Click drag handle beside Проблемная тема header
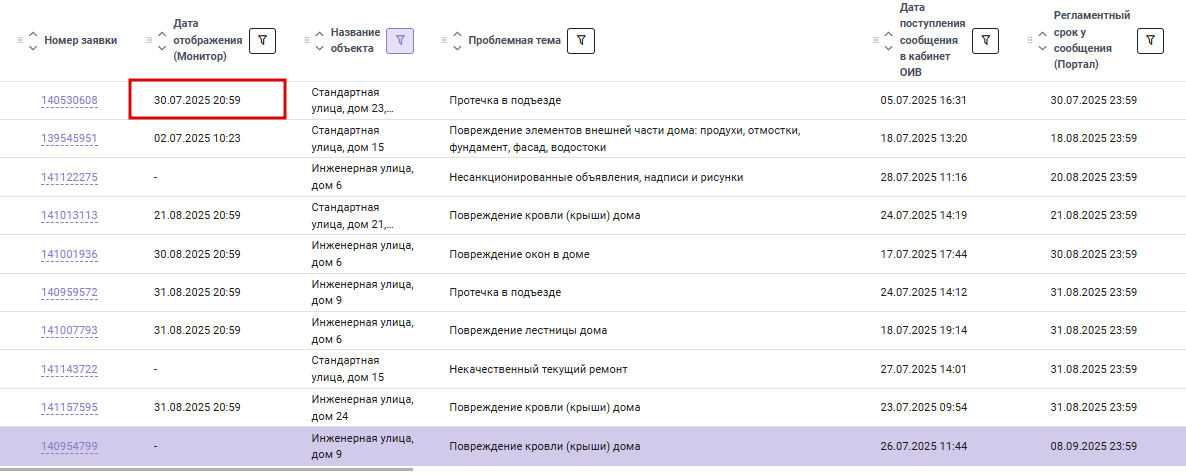The image size is (1186, 474). coord(446,41)
